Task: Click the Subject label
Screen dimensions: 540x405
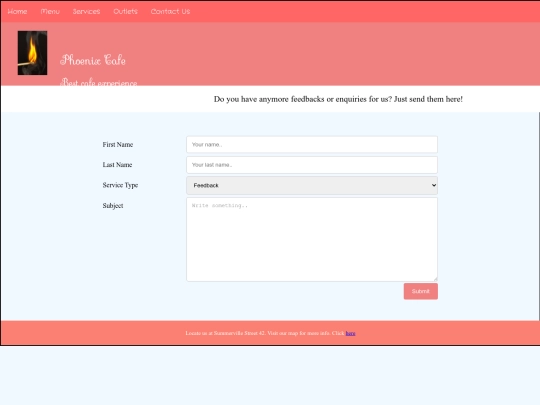Action: (x=113, y=206)
